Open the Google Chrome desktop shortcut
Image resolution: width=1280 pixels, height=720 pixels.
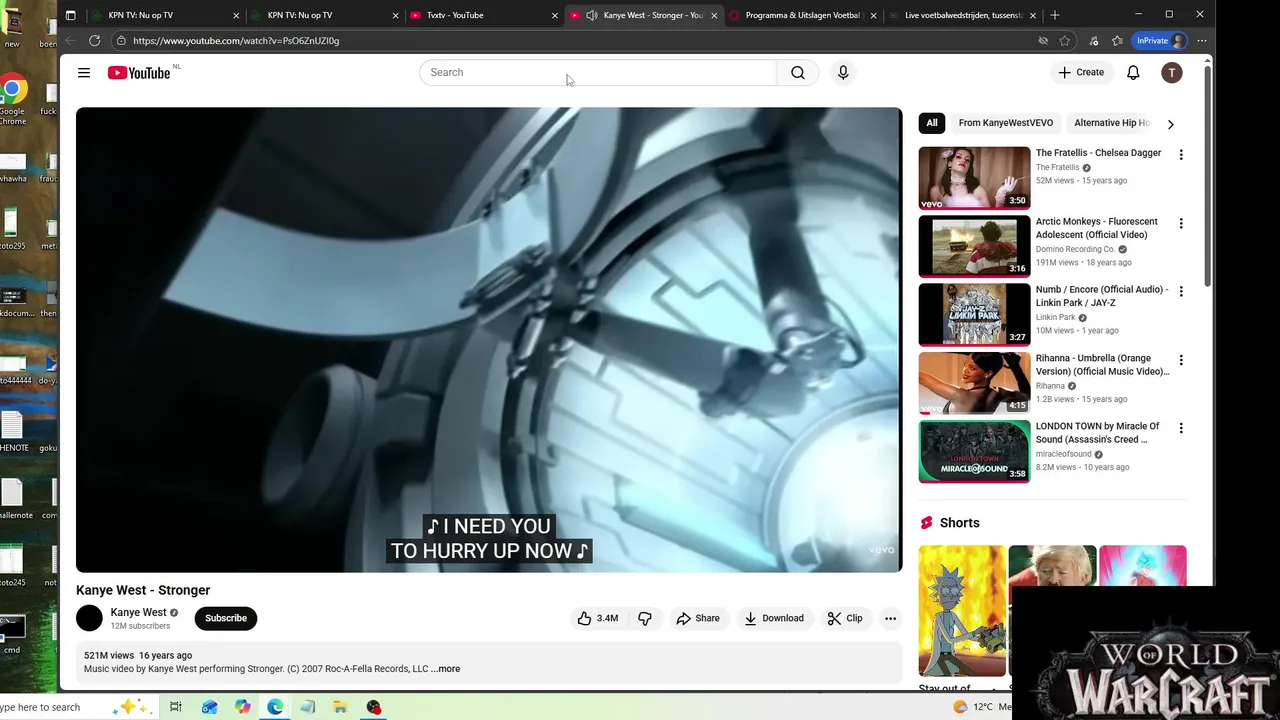12,100
